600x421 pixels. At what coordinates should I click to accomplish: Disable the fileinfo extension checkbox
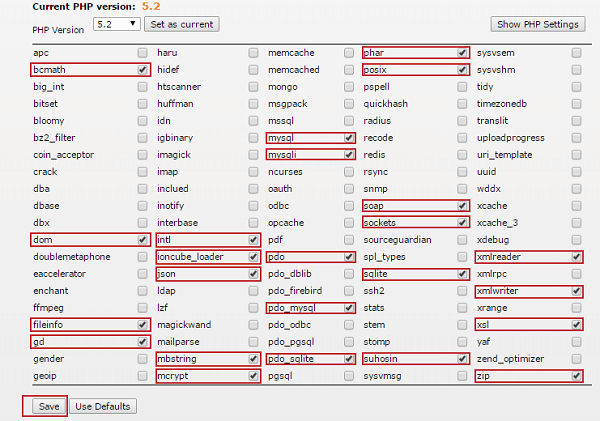click(142, 325)
